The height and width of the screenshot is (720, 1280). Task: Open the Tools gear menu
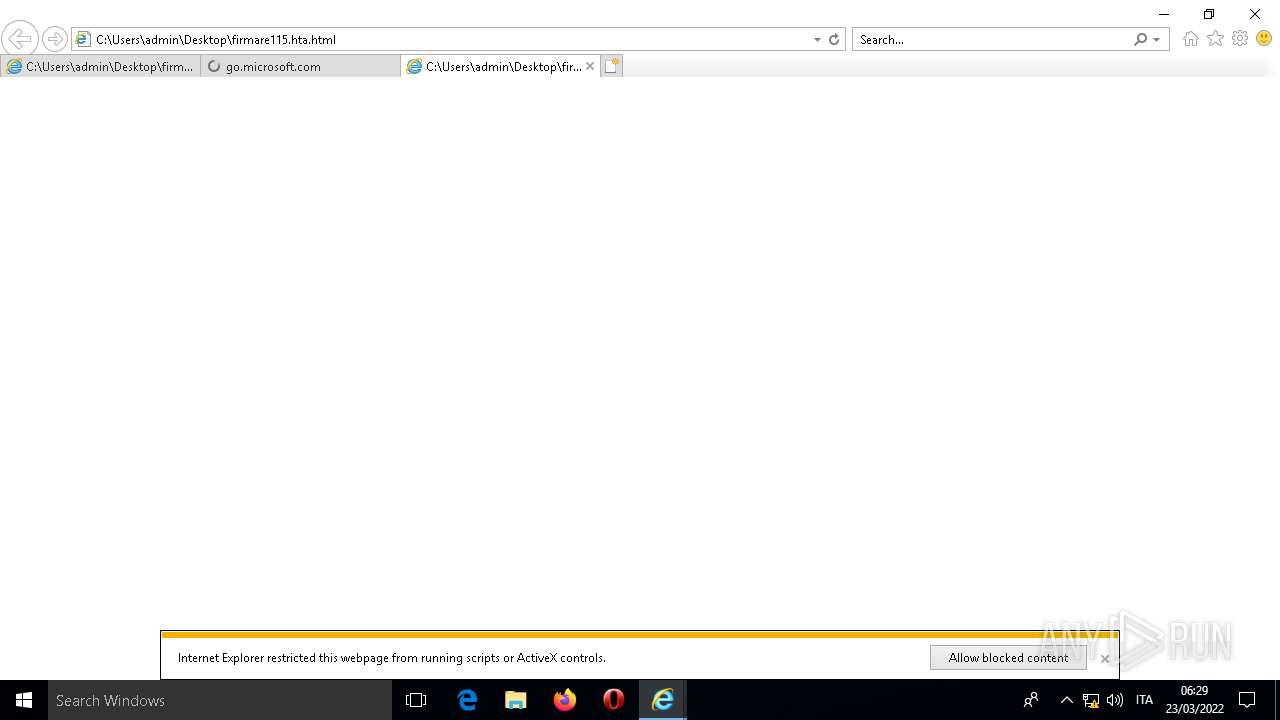[1240, 39]
